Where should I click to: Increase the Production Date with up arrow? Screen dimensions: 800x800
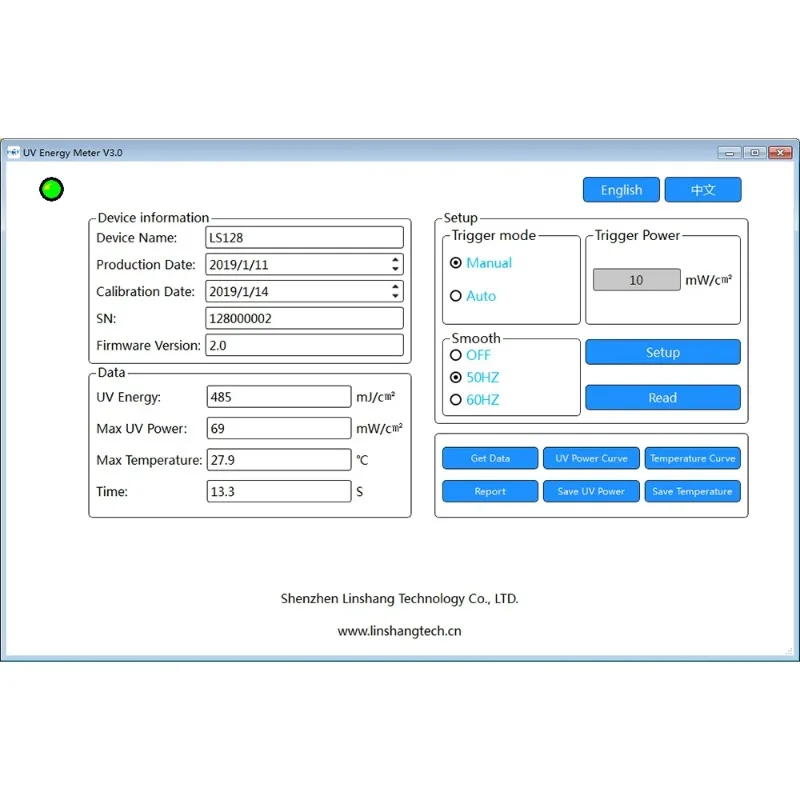point(395,260)
